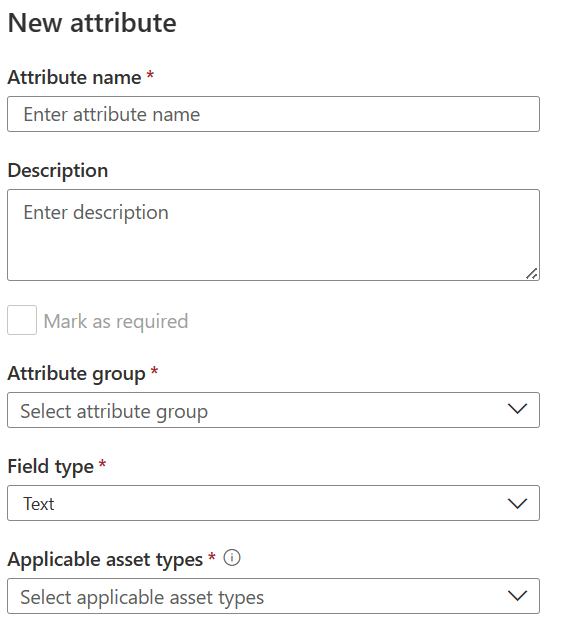
Task: Click the Applicable asset types chevron arrow
Action: [517, 596]
